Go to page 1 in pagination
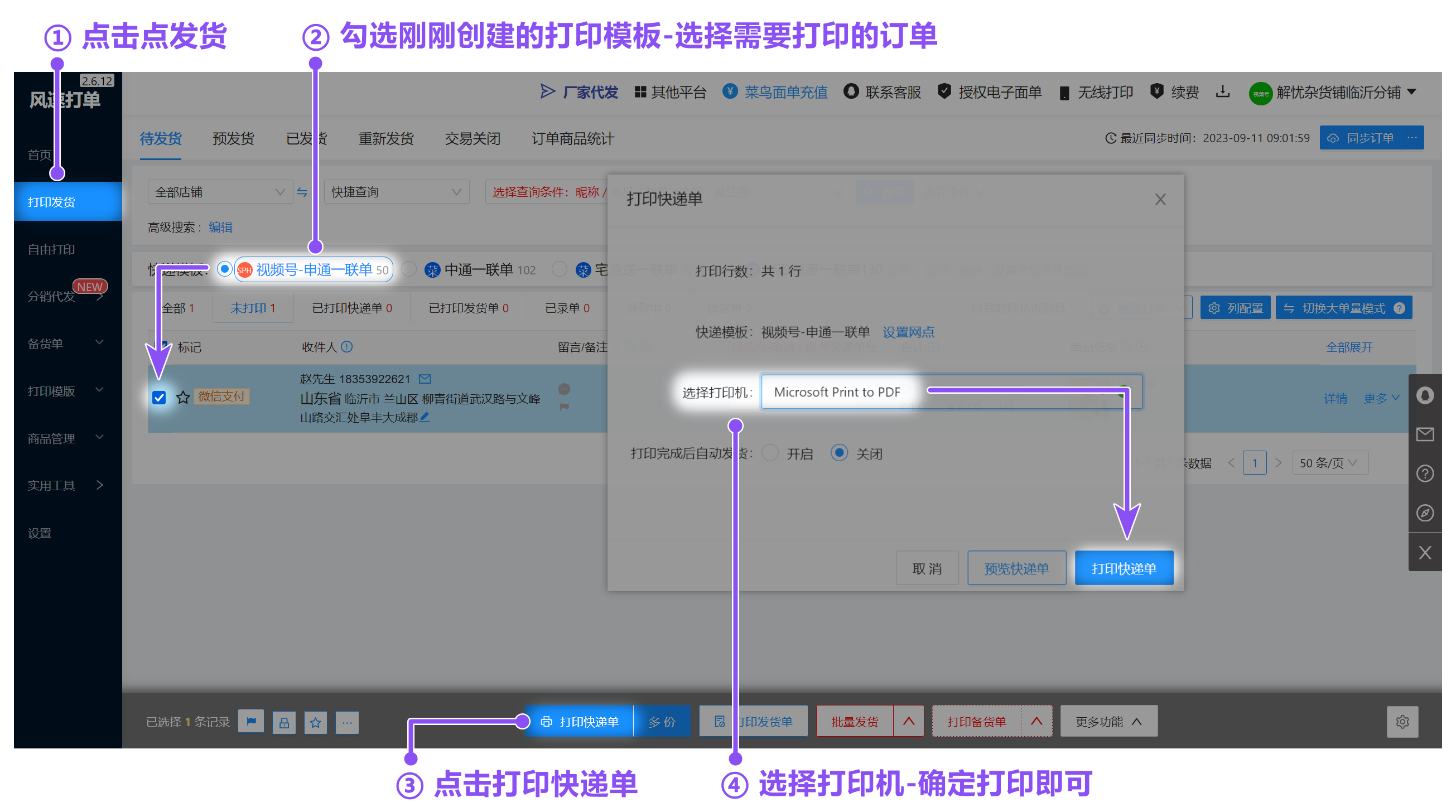1456x812 pixels. [1255, 463]
